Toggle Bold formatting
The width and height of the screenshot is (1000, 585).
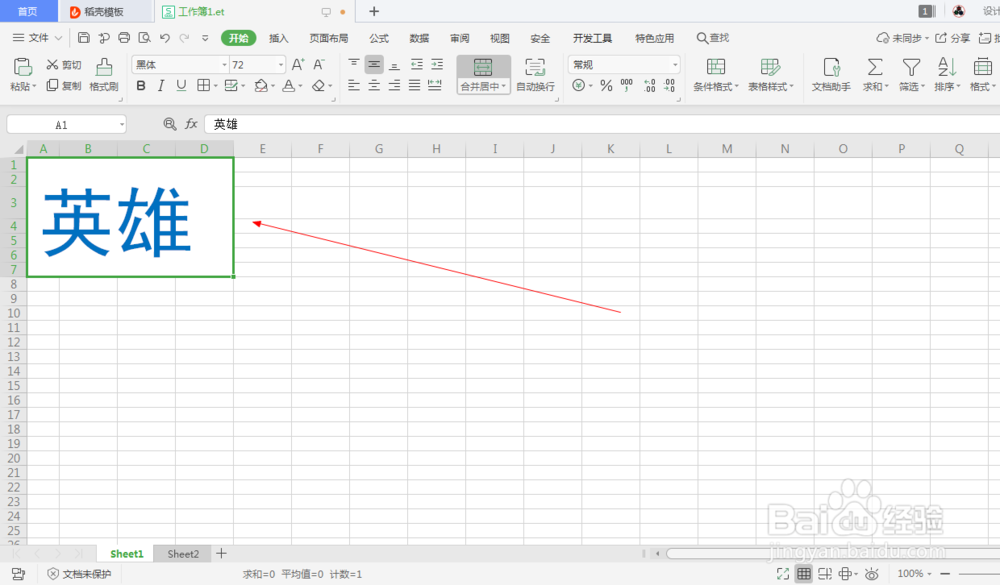click(x=141, y=85)
